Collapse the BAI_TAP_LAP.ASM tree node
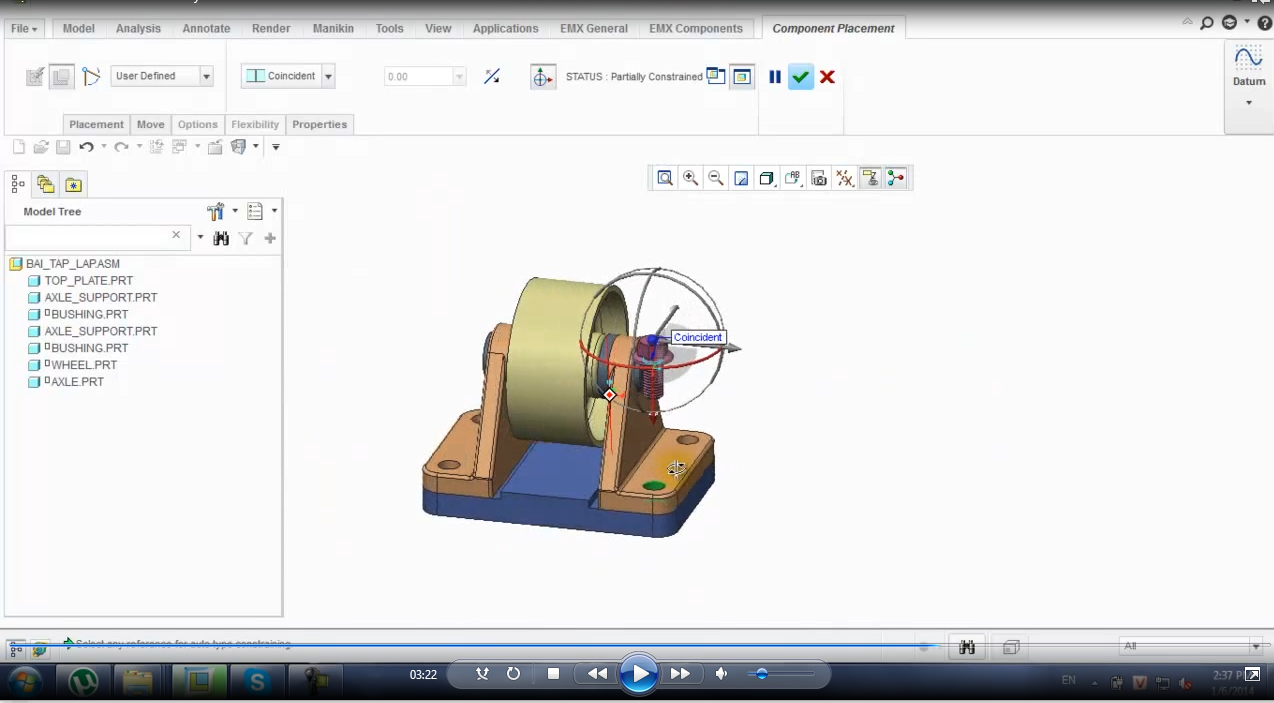Image resolution: width=1274 pixels, height=703 pixels. coord(15,263)
